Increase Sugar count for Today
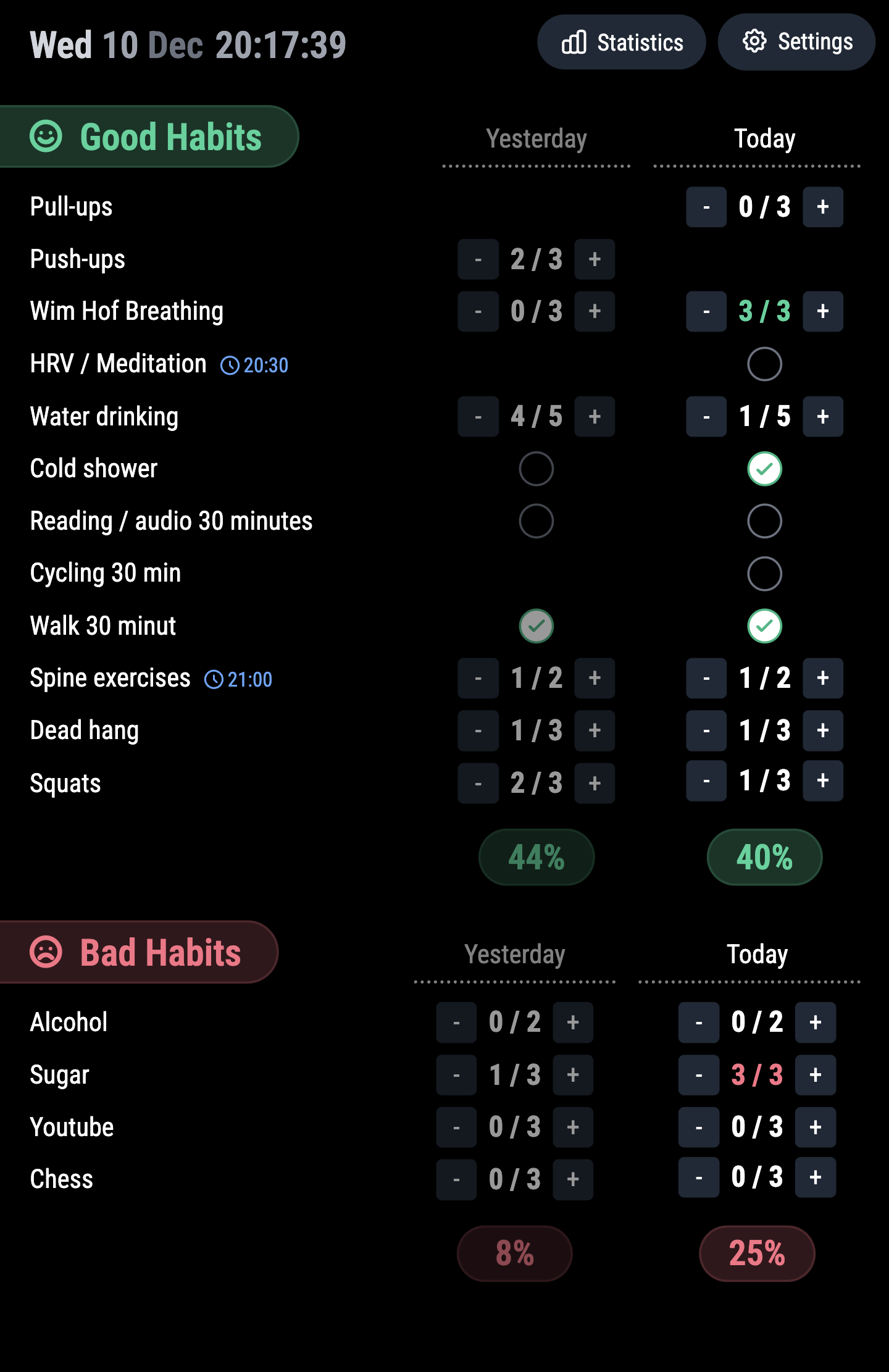 click(814, 1074)
